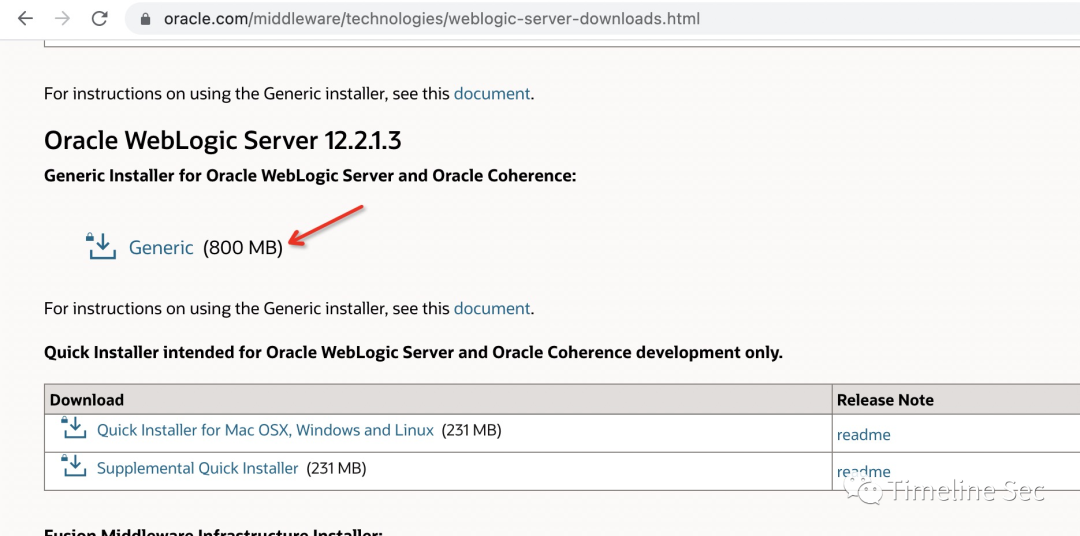Click the Quick Installer intended for development only text
Screen dimensions: 1080x536
point(413,353)
